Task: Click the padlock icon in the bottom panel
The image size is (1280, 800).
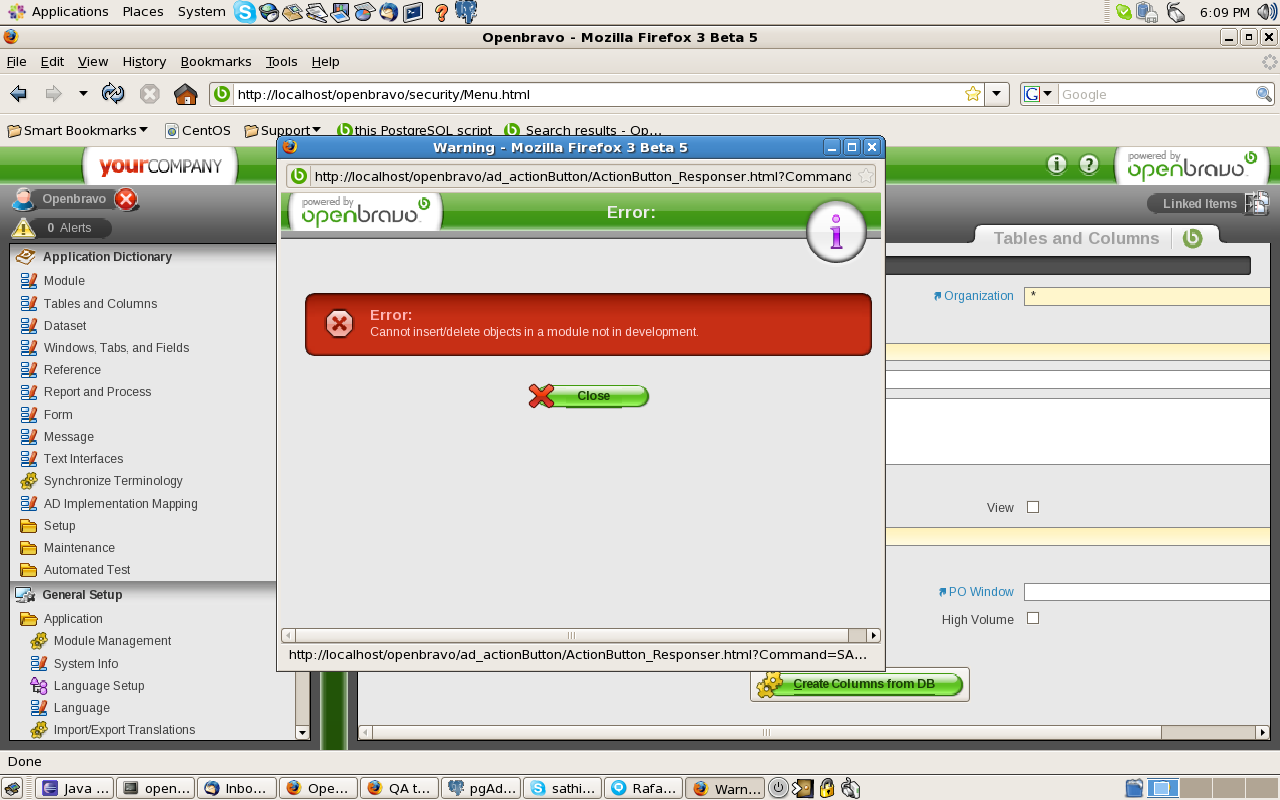Action: [827, 788]
